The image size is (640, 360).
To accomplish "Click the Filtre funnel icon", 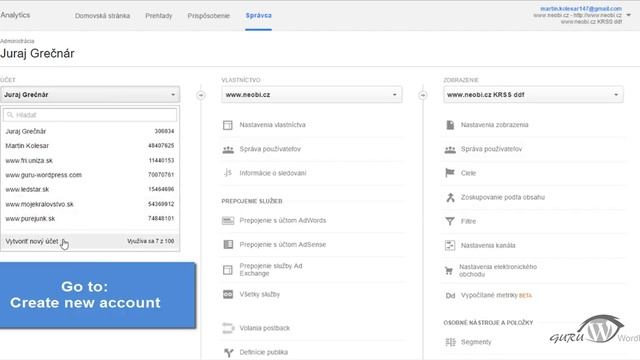I will click(450, 221).
